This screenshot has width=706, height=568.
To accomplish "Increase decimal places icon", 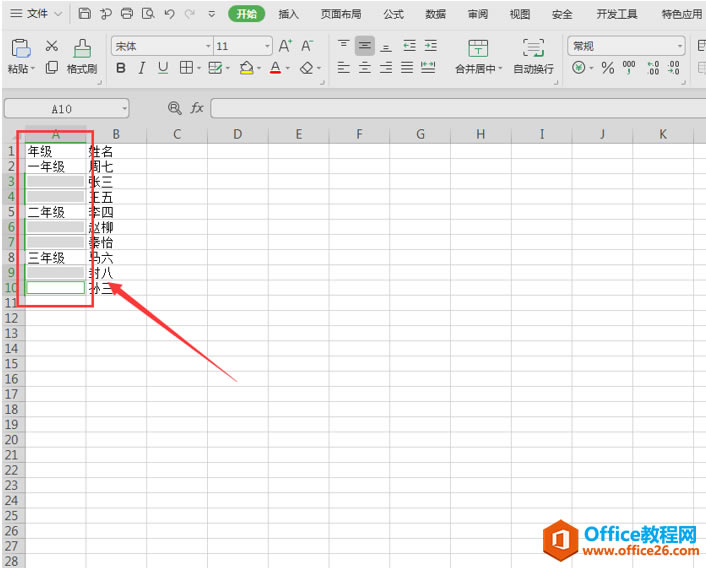I will [x=653, y=68].
